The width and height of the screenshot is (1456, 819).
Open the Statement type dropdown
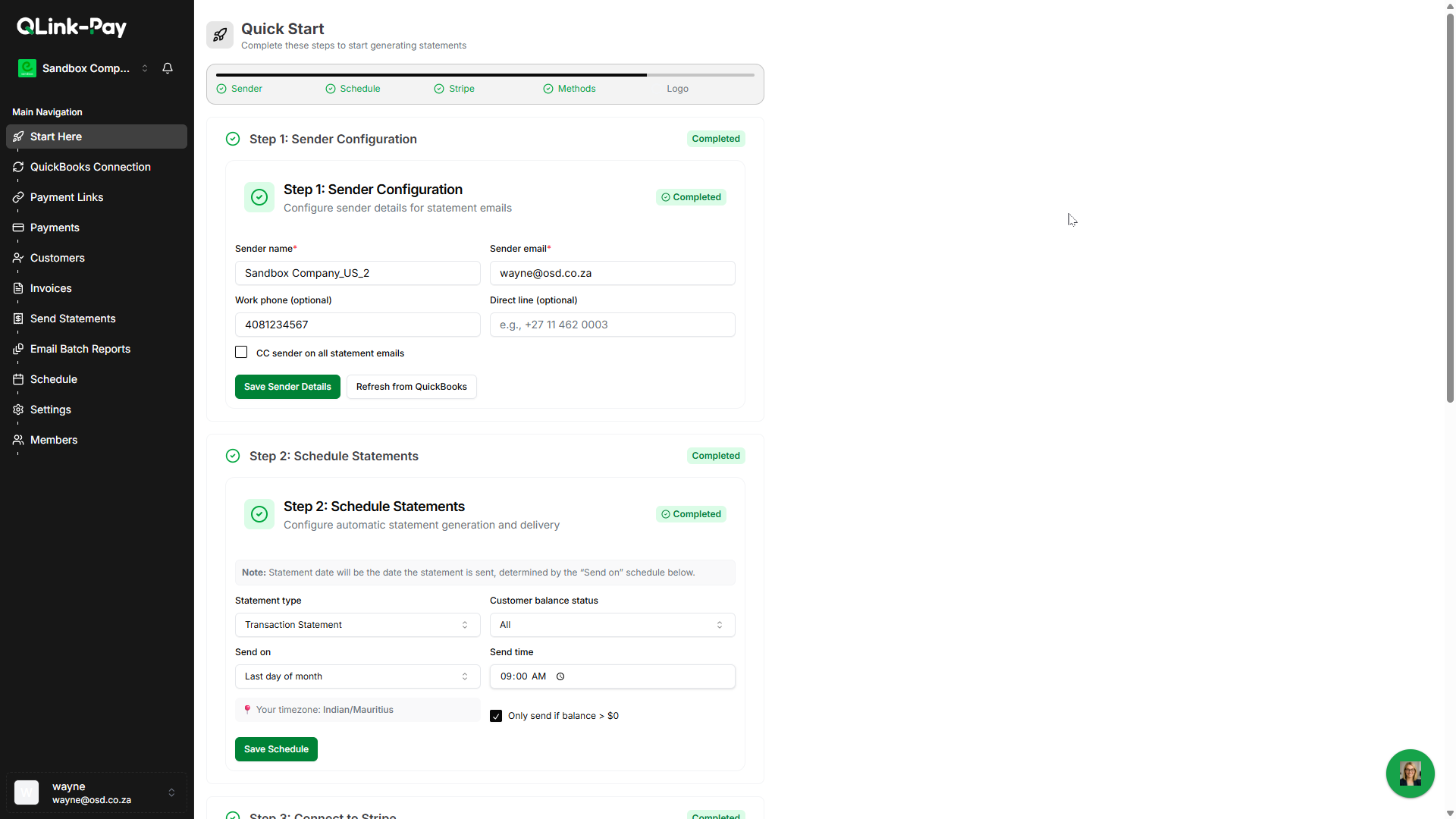(x=357, y=625)
